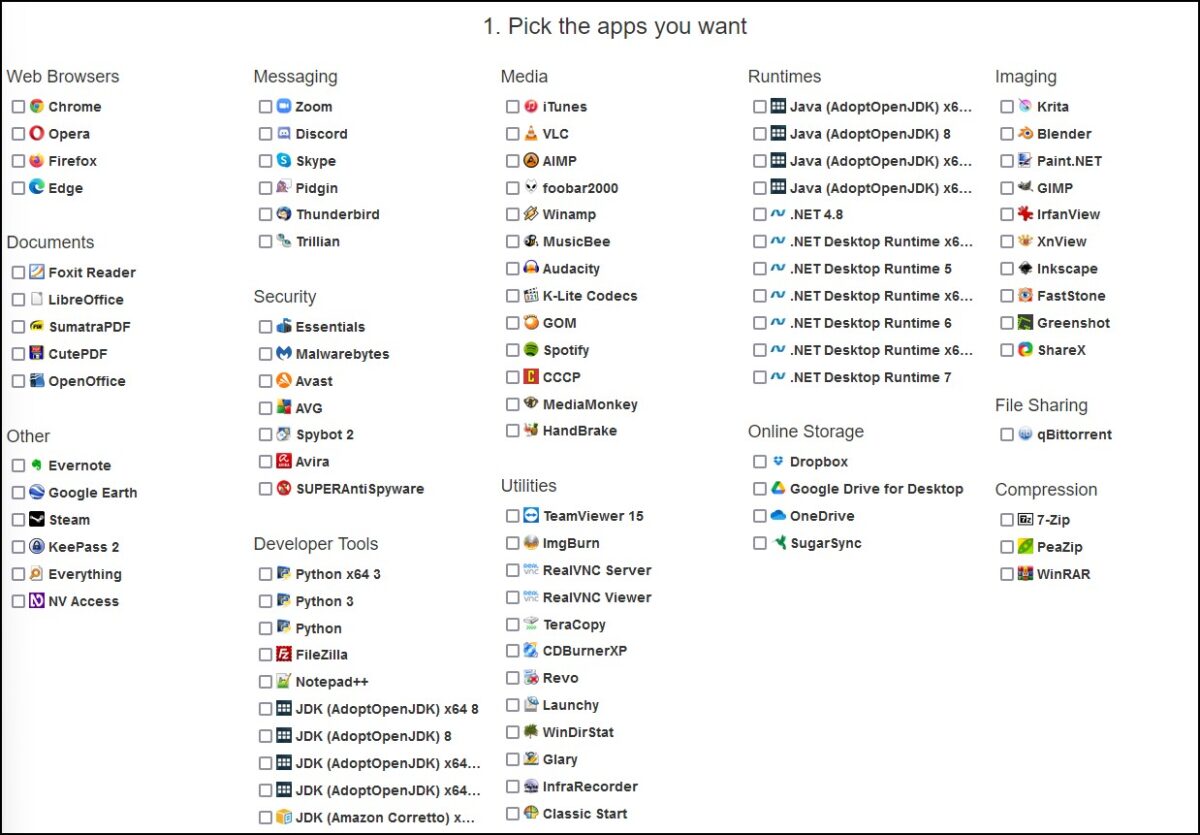Click the Blender icon in Imaging

(x=1025, y=133)
